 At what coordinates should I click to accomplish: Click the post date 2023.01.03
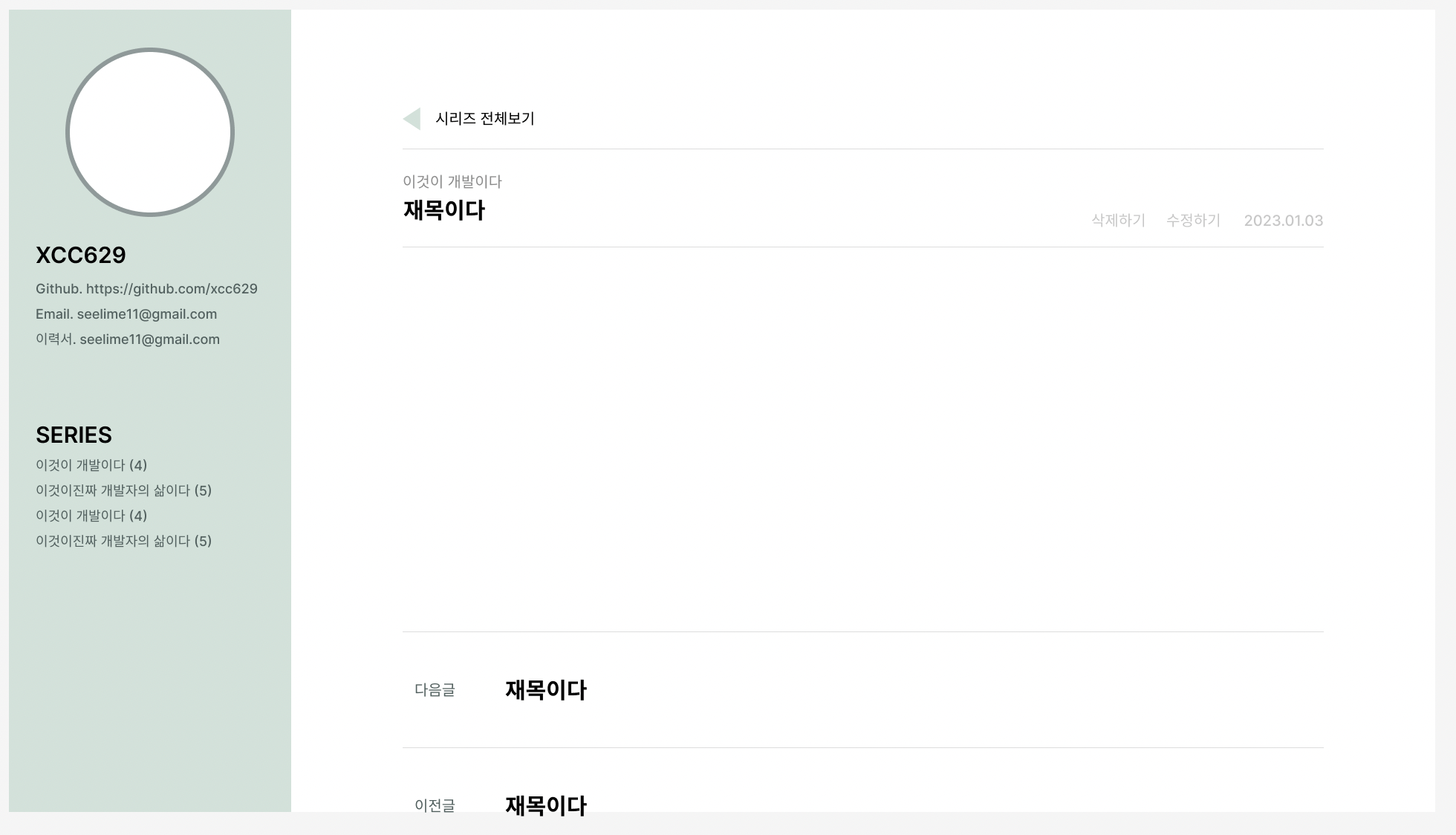tap(1283, 220)
